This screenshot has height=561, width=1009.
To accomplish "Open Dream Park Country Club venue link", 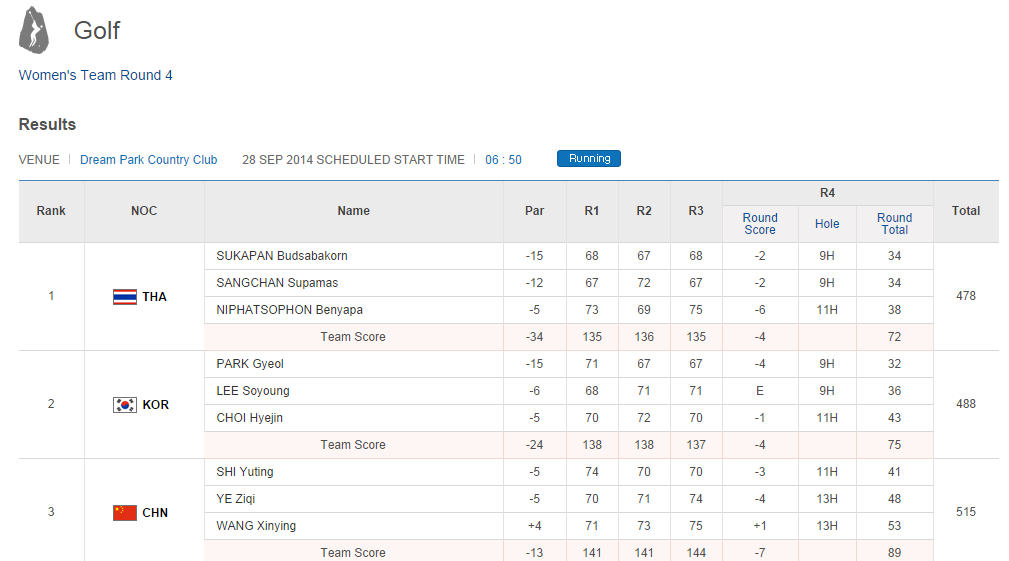I will [148, 160].
